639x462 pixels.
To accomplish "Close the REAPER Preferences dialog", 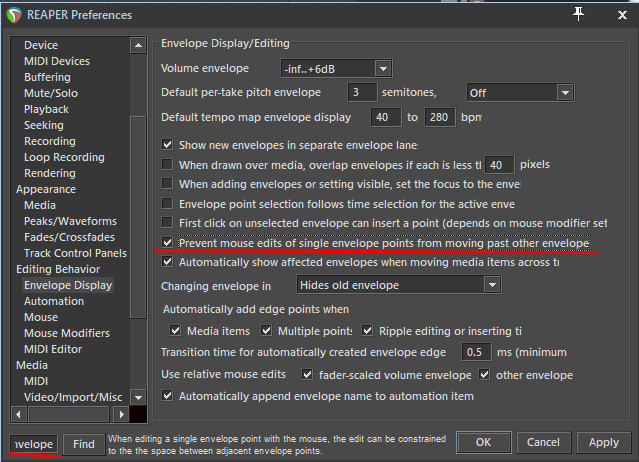I will pos(622,15).
